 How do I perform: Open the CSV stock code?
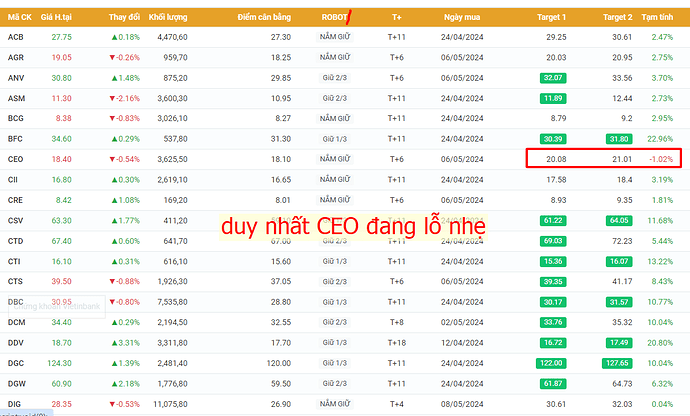click(x=15, y=221)
